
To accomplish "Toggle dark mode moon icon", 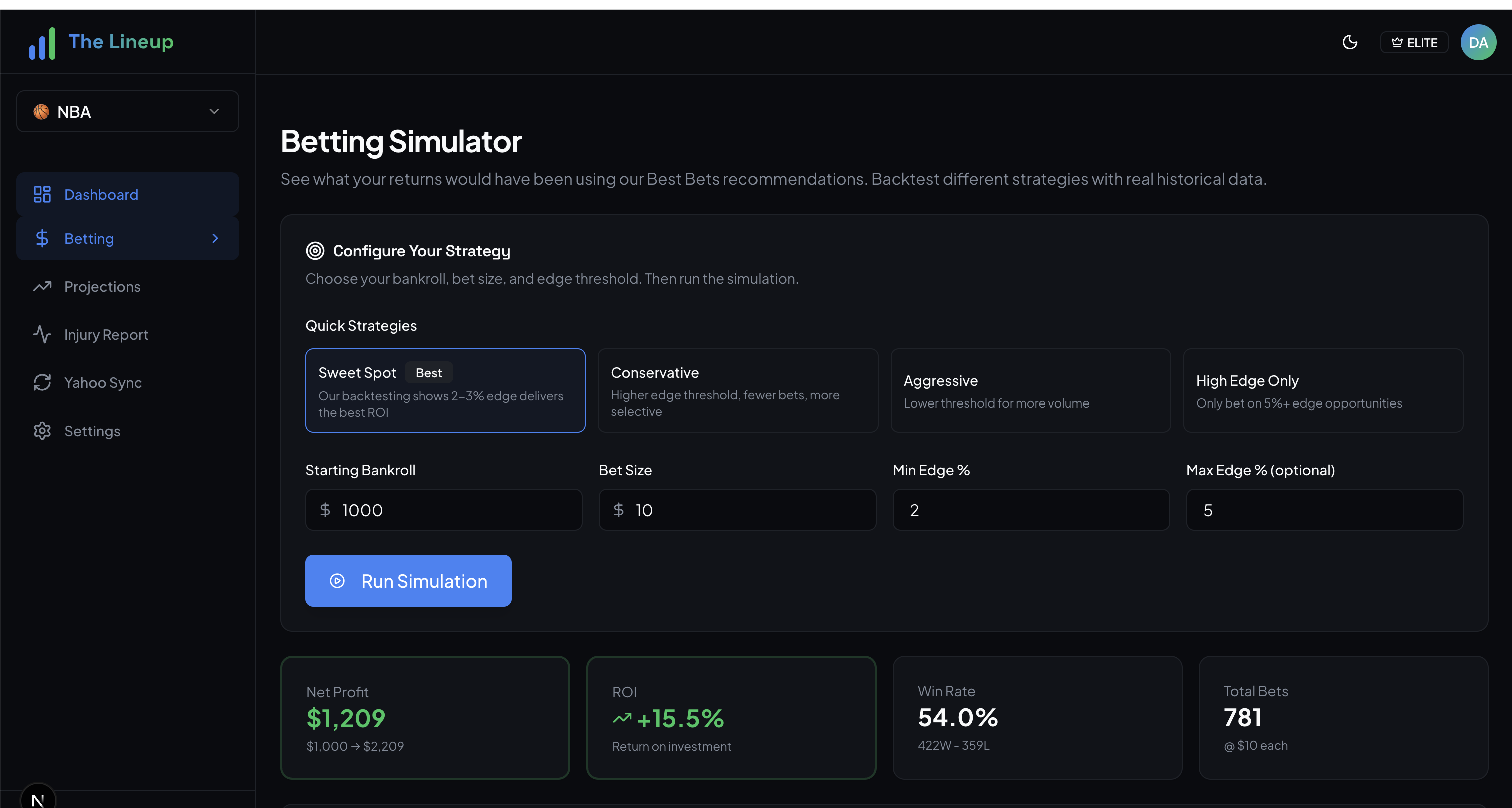I will tap(1350, 42).
